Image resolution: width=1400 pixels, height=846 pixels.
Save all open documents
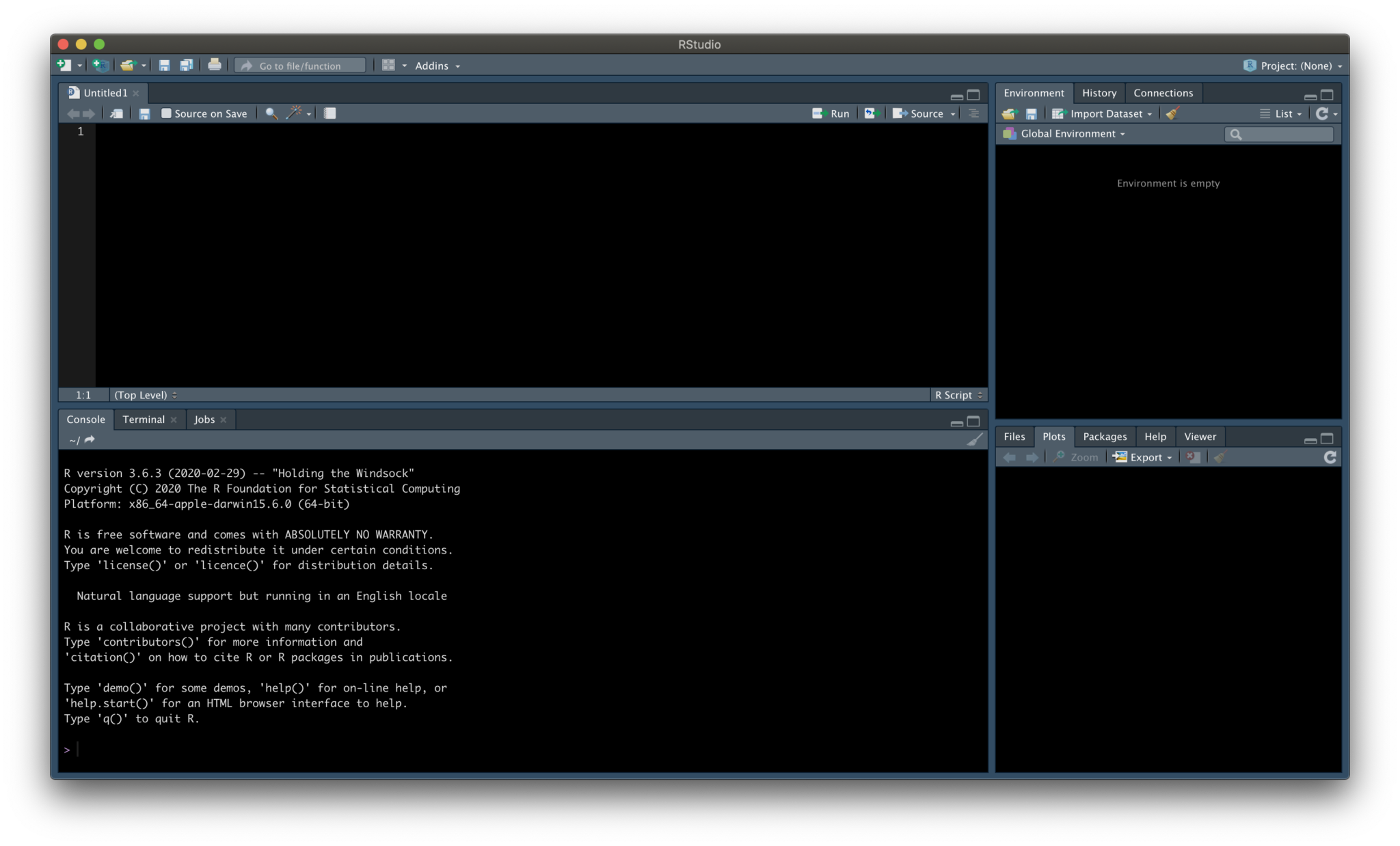186,66
